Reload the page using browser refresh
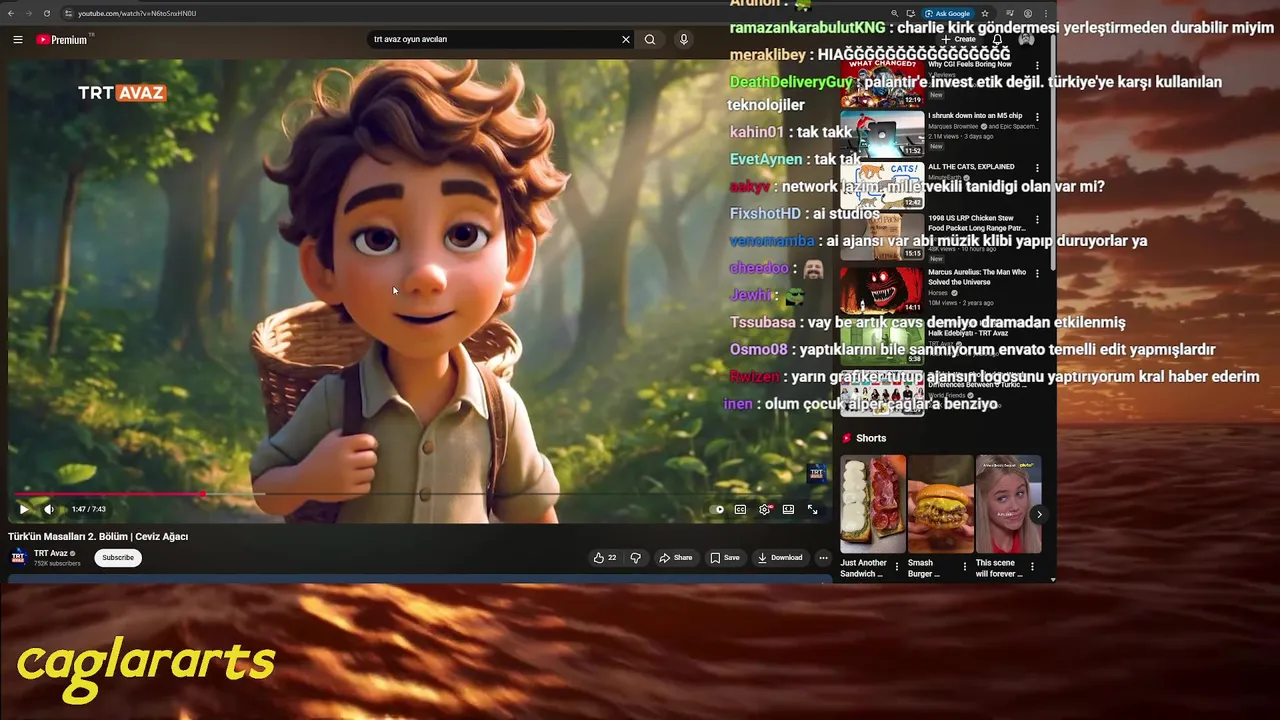 [x=46, y=13]
